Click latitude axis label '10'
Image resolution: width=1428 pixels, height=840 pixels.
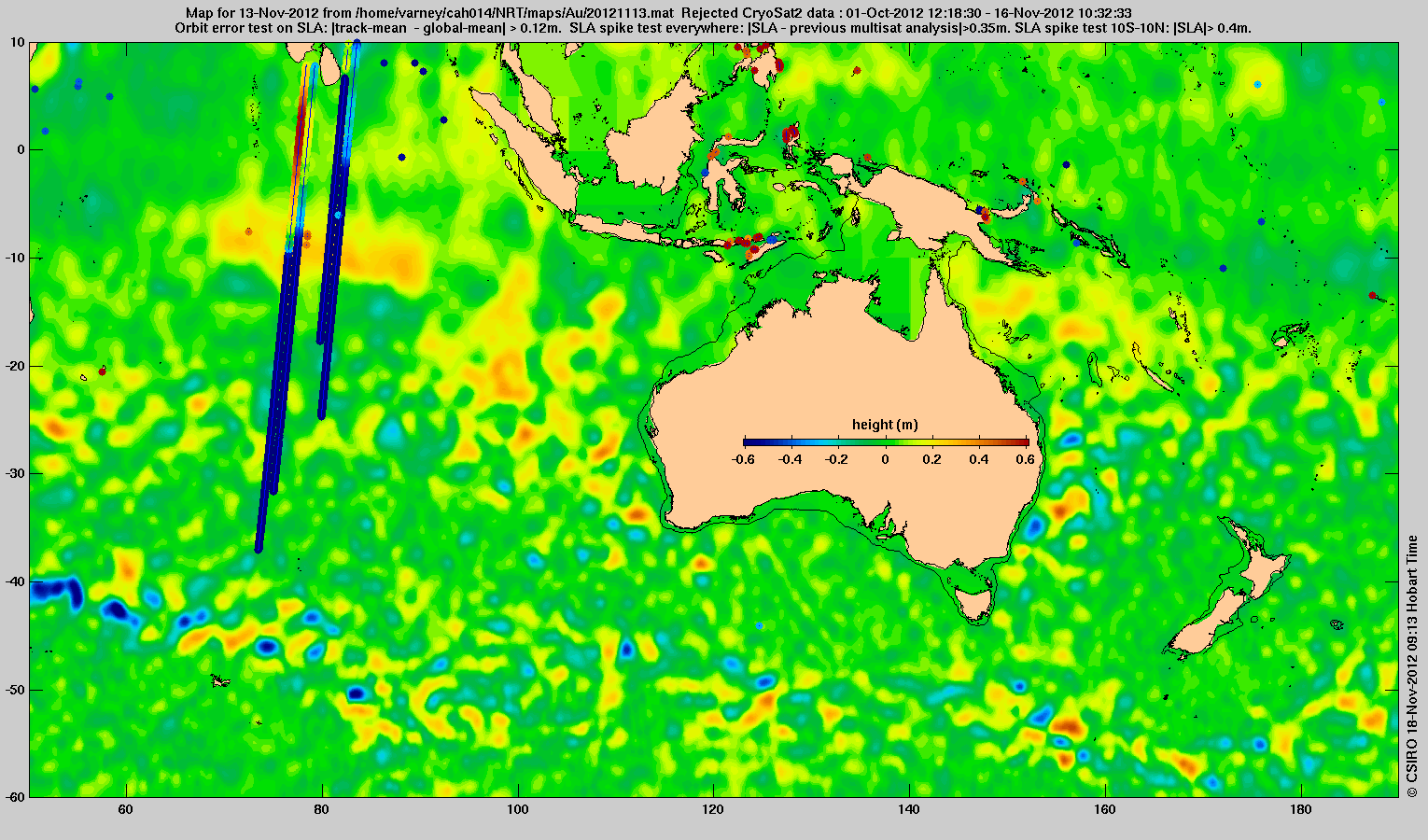tap(18, 42)
